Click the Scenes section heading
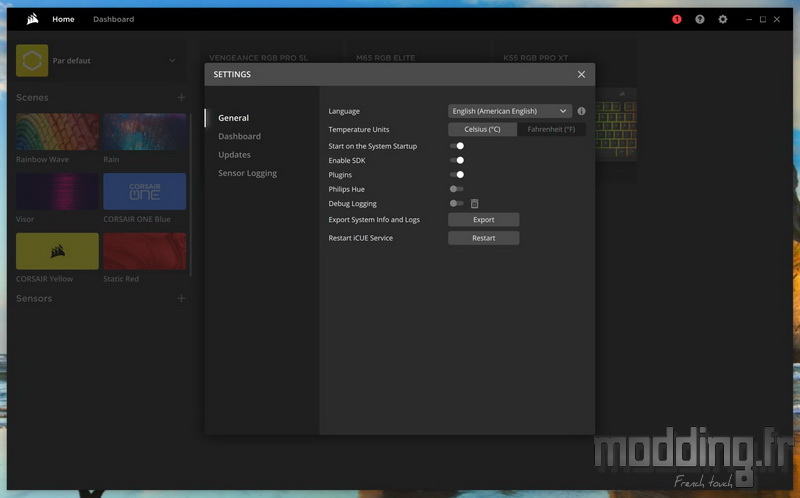 [32, 97]
